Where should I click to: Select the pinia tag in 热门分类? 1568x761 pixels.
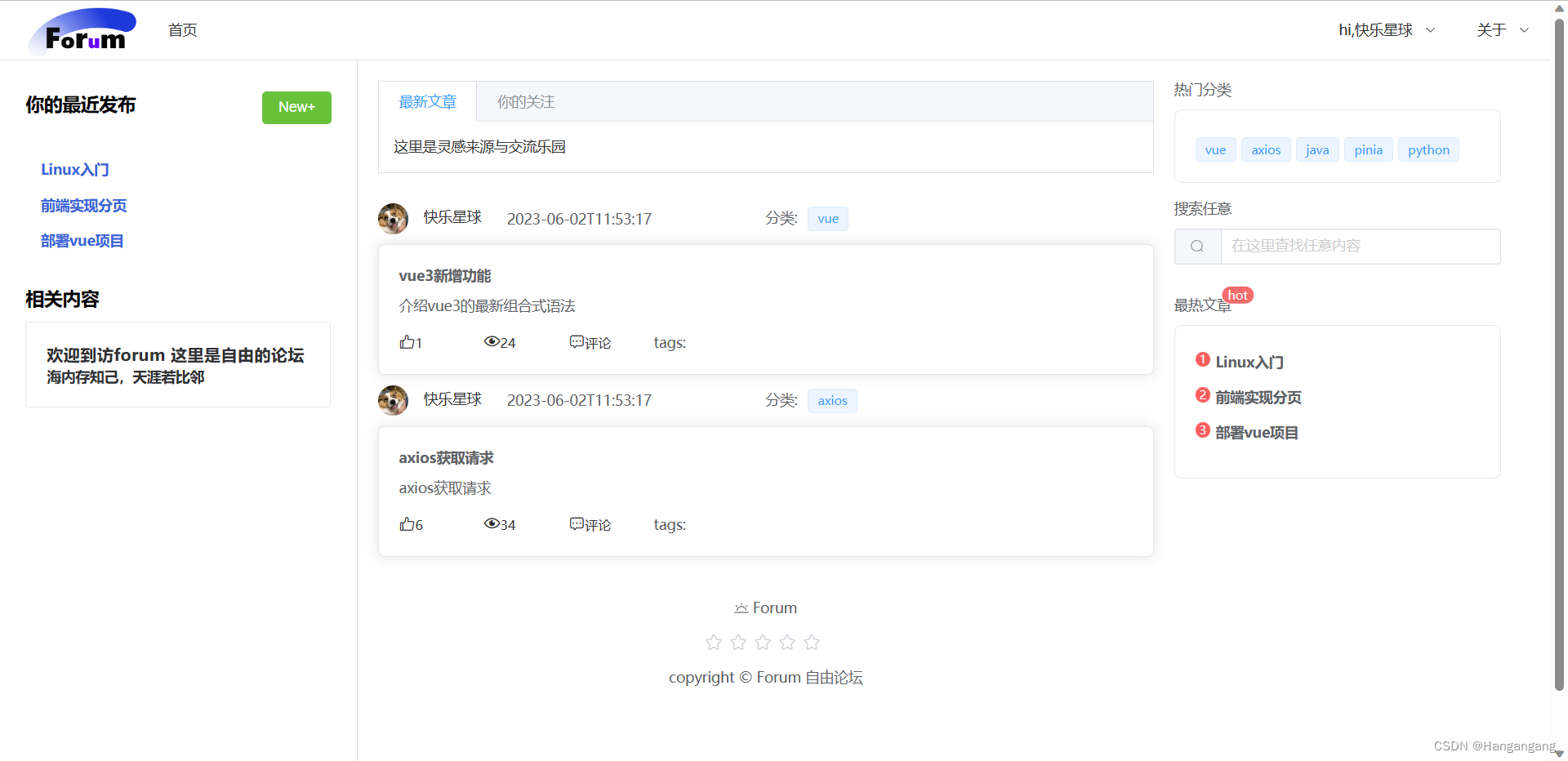coord(1369,149)
